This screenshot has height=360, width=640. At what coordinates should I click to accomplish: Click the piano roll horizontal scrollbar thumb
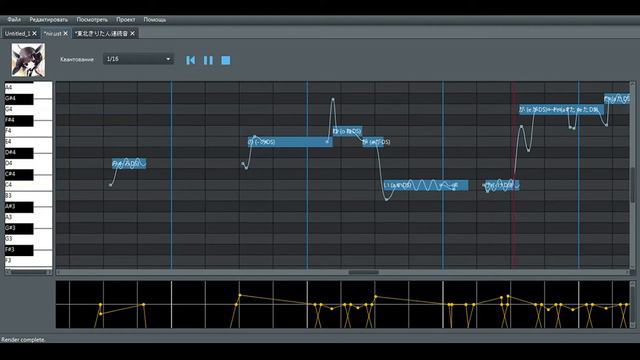363,272
